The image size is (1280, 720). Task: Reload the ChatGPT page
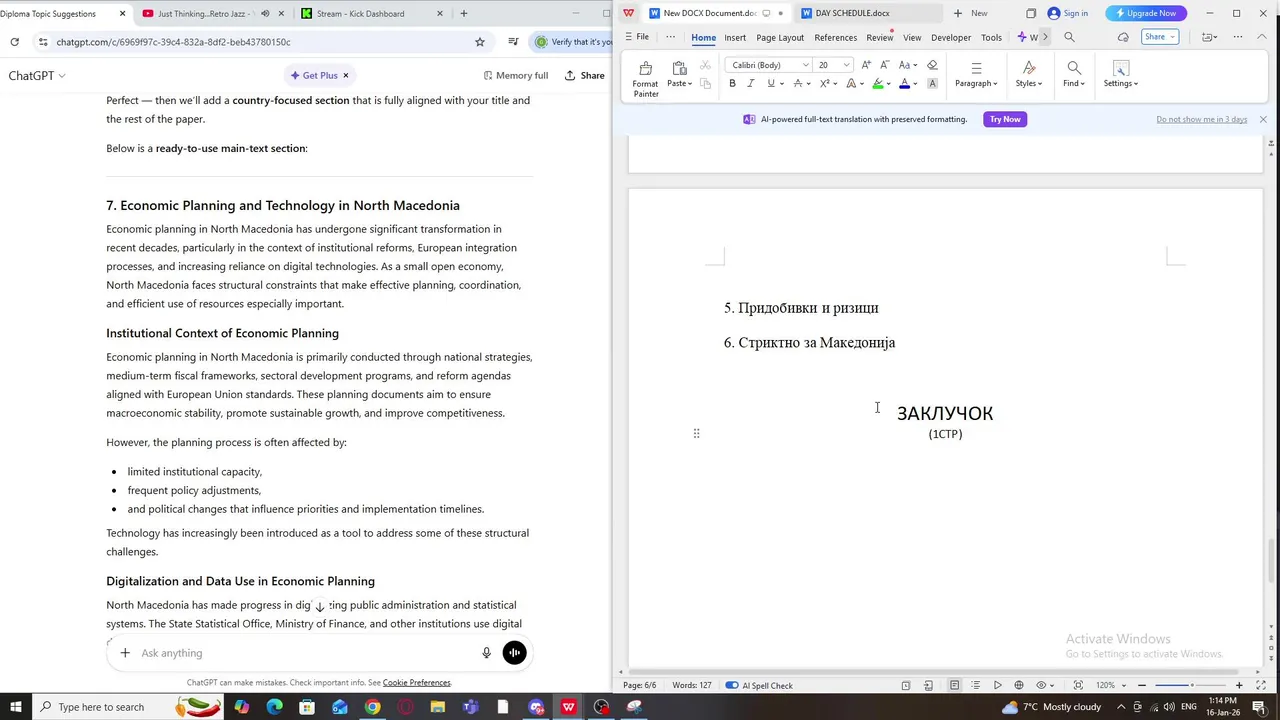click(14, 42)
